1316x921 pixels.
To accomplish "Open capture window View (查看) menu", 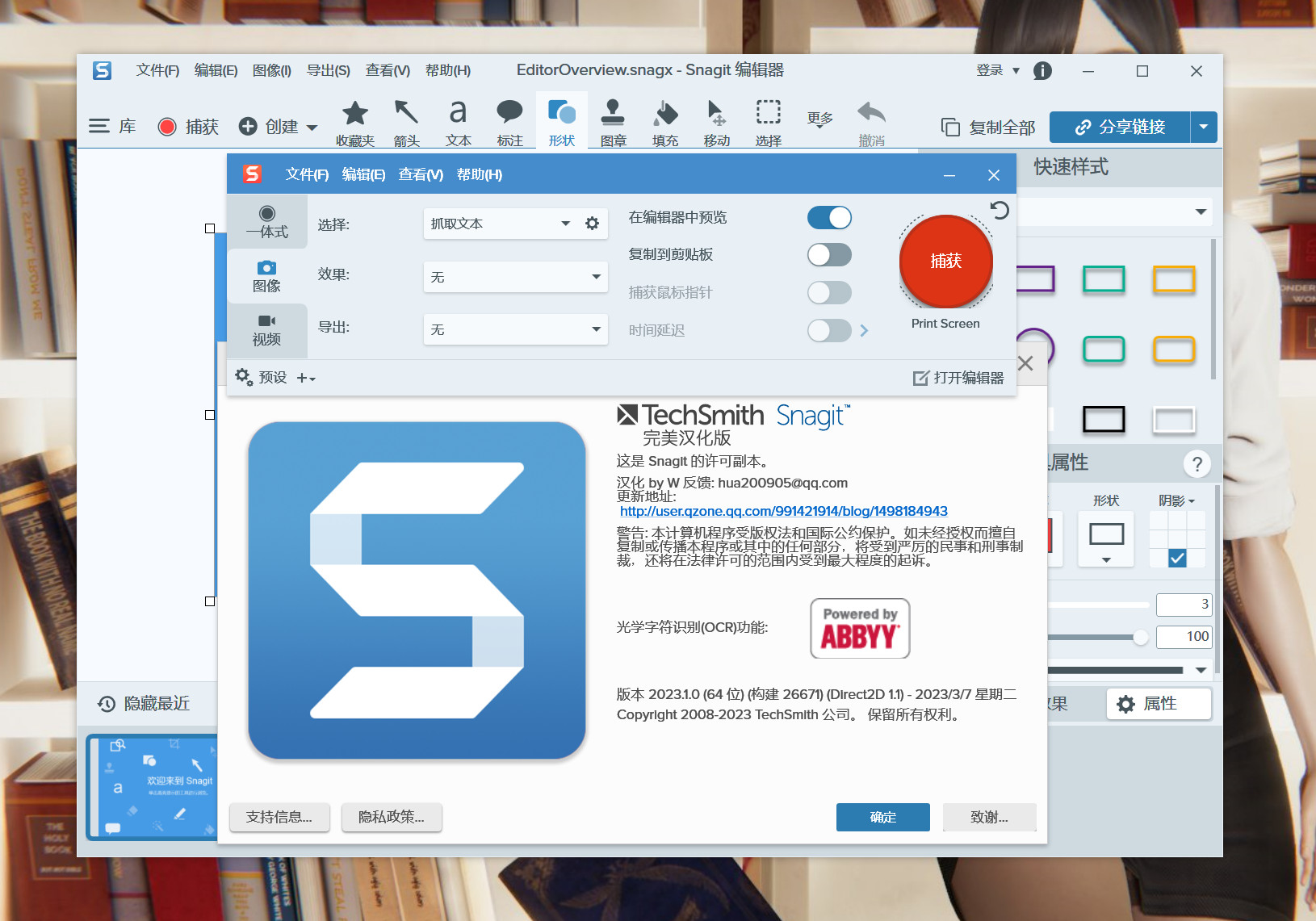I will click(x=421, y=174).
